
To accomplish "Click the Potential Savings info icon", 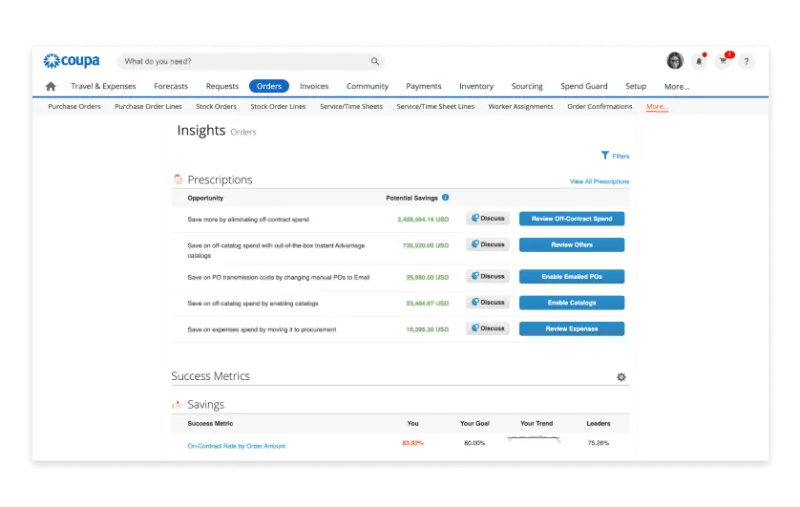I will click(x=445, y=197).
